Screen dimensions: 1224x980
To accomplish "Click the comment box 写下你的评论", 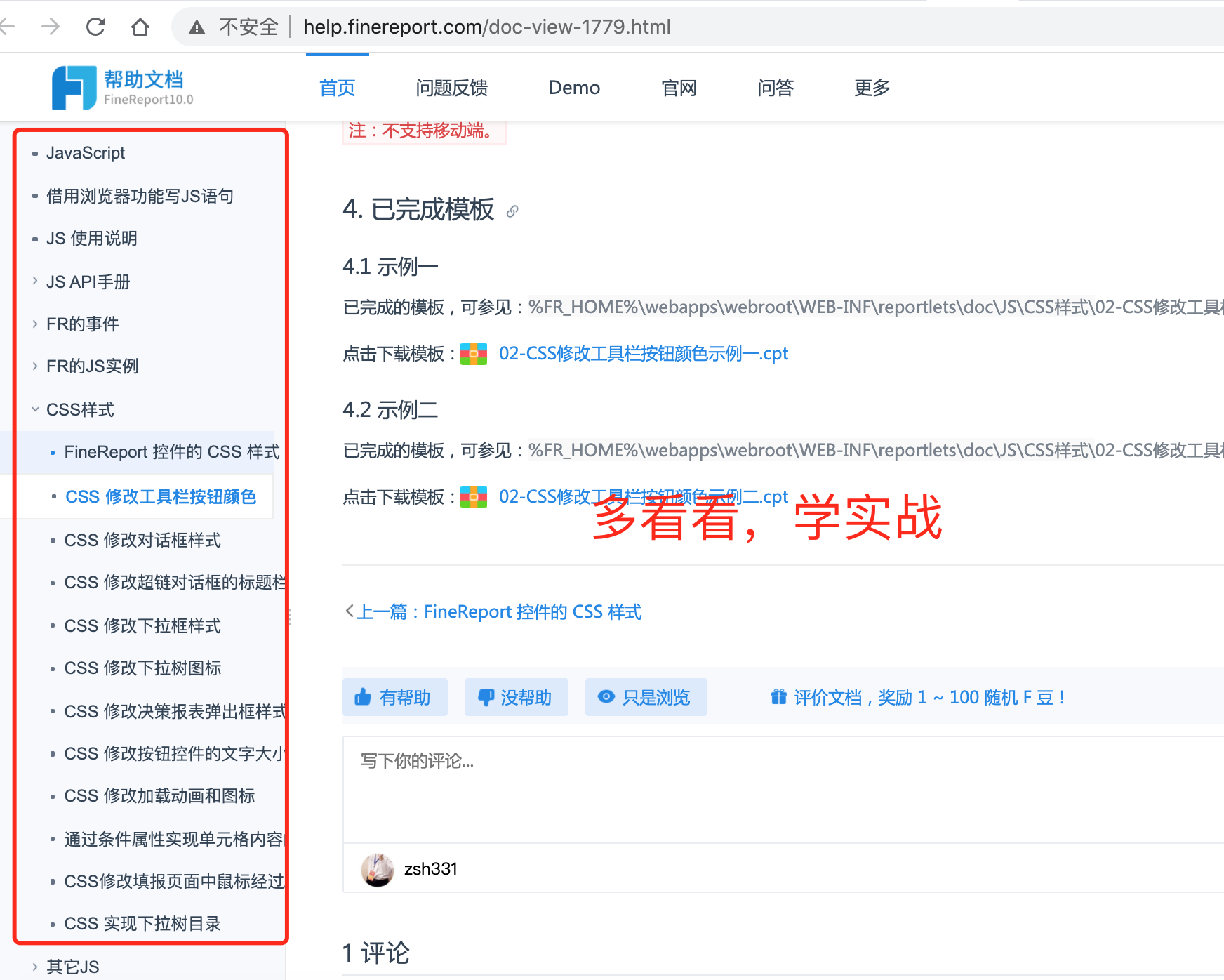I will 783,789.
